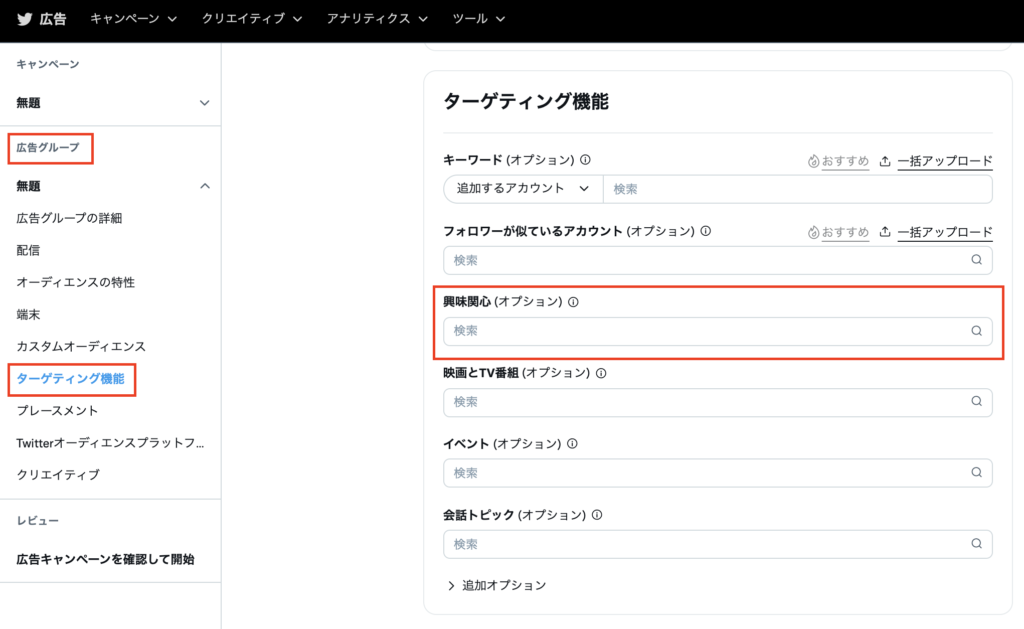Expand the 無題 campaign section
Image resolution: width=1024 pixels, height=629 pixels.
coord(205,103)
